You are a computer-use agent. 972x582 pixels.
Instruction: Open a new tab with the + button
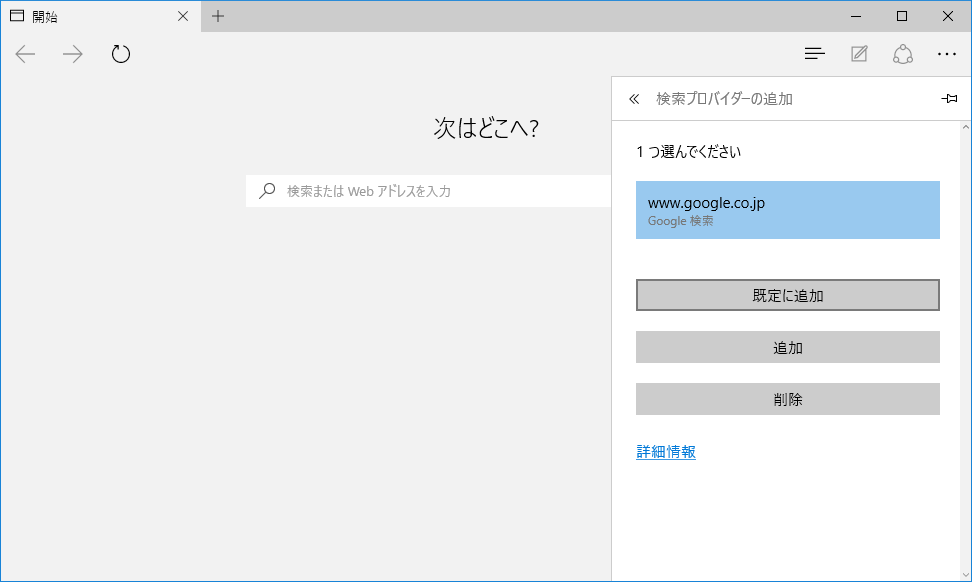[x=218, y=16]
